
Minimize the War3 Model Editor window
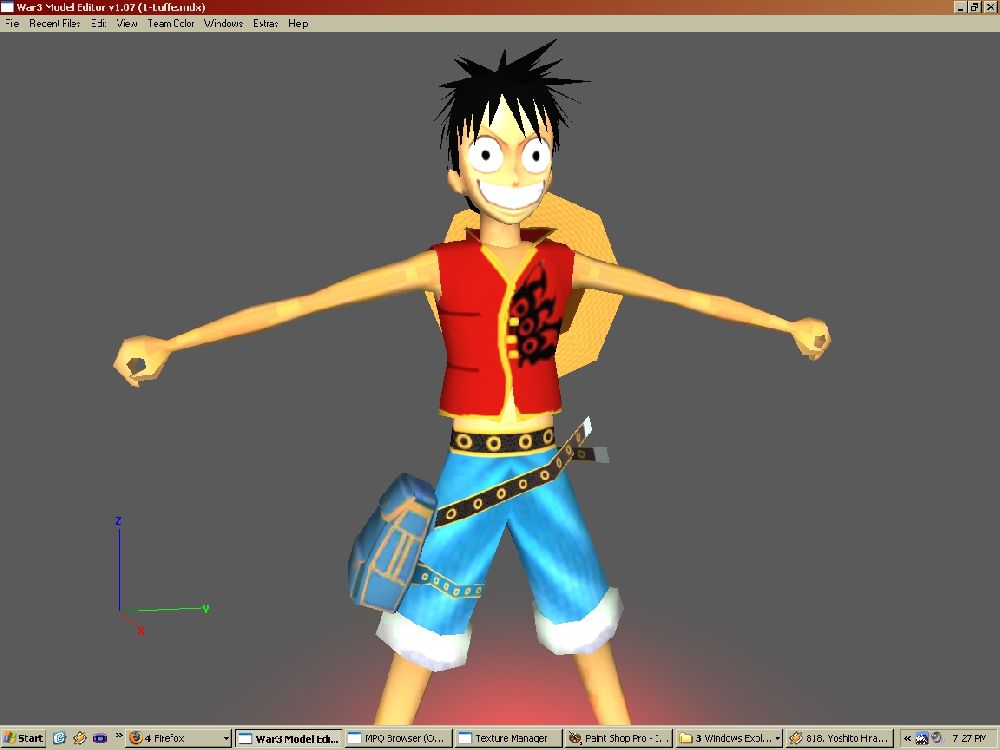(960, 7)
